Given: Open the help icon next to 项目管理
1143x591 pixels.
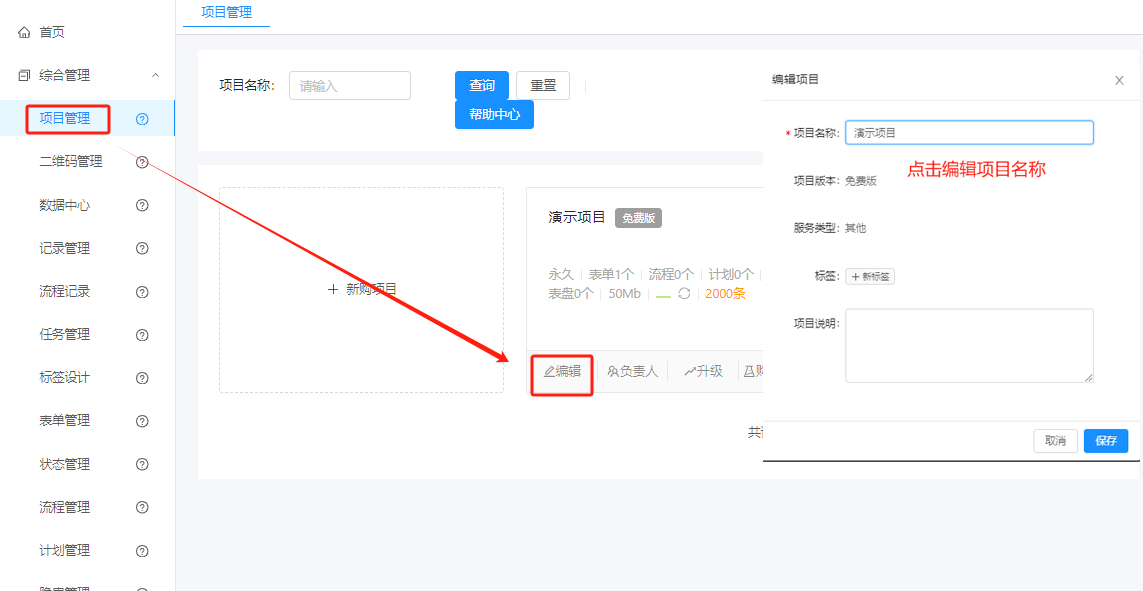Looking at the screenshot, I should [142, 118].
